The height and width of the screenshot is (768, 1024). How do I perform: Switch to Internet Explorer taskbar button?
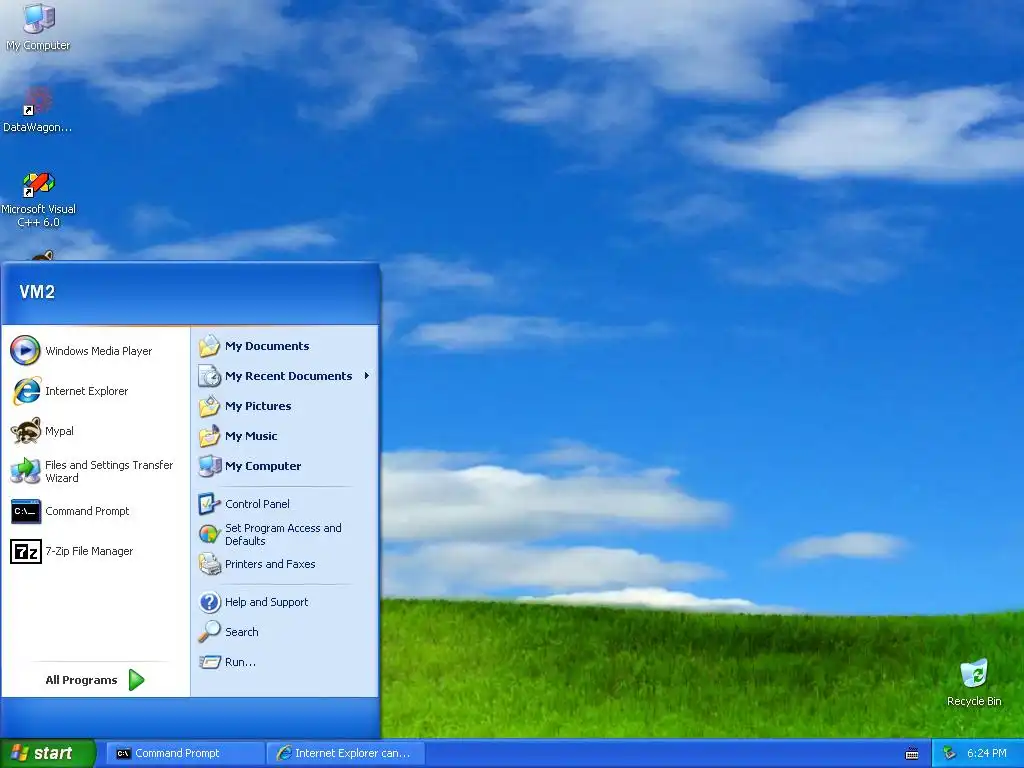click(345, 753)
